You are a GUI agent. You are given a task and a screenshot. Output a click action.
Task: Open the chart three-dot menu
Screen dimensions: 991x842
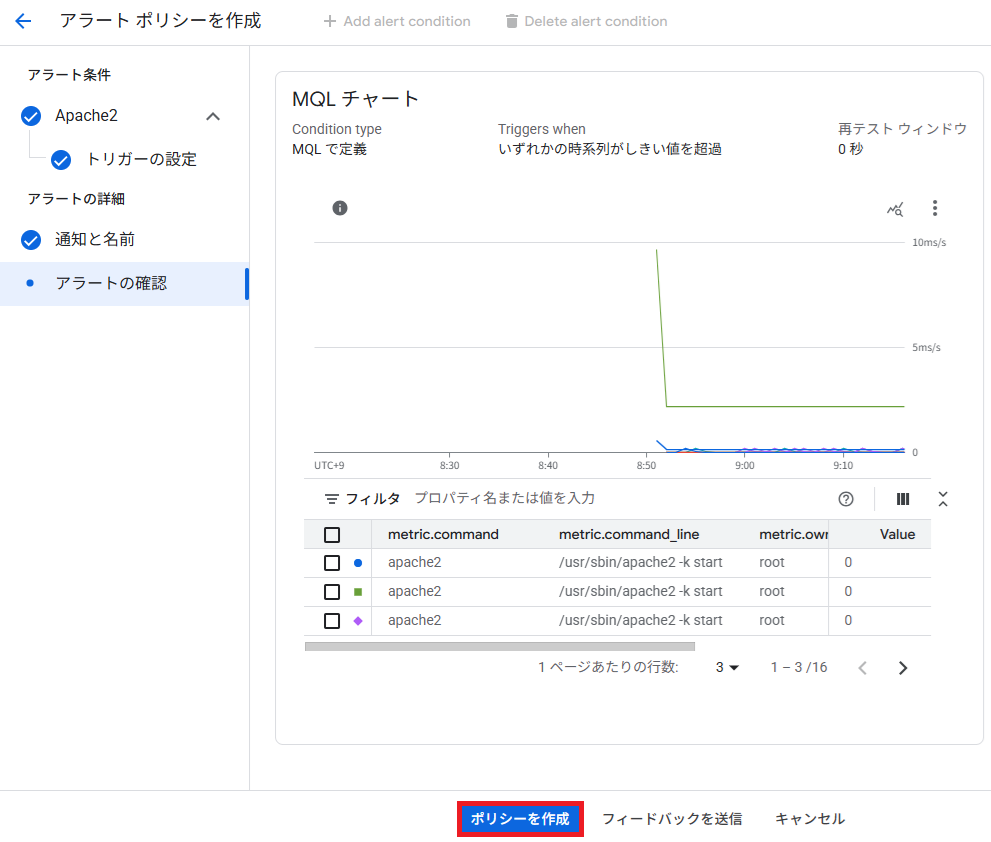pos(935,208)
